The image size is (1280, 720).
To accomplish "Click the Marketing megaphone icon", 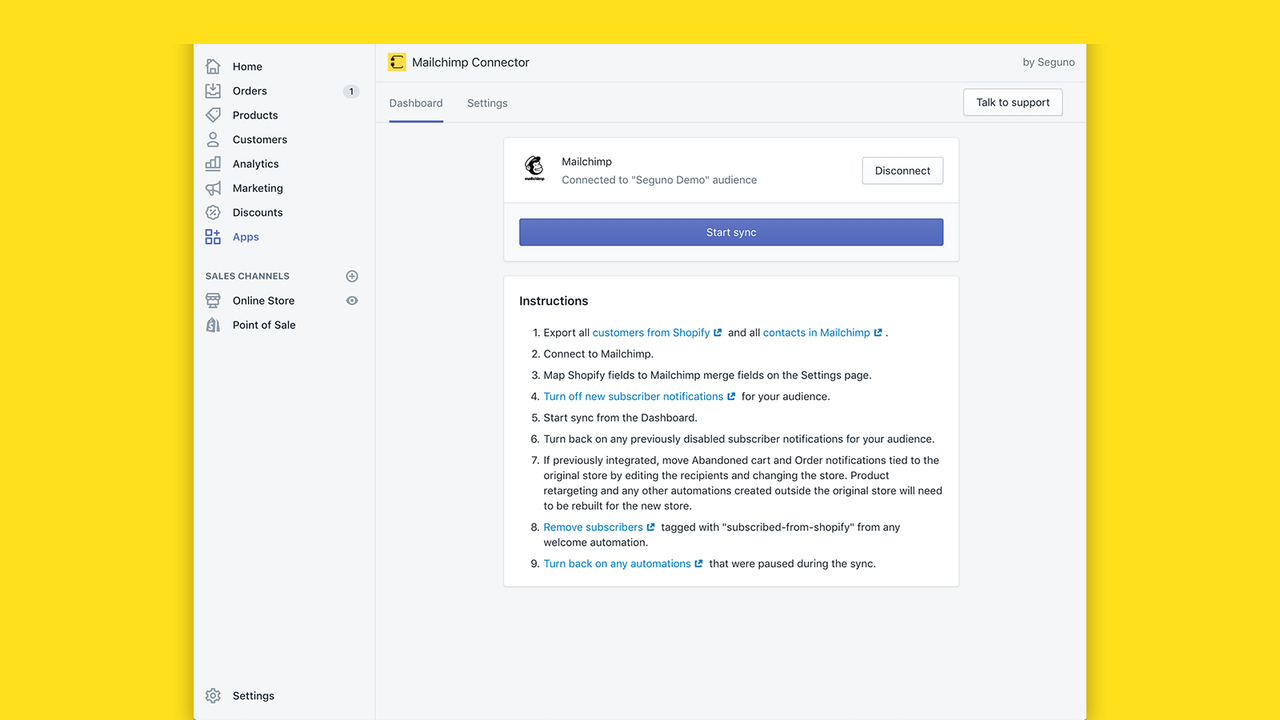I will pos(213,188).
